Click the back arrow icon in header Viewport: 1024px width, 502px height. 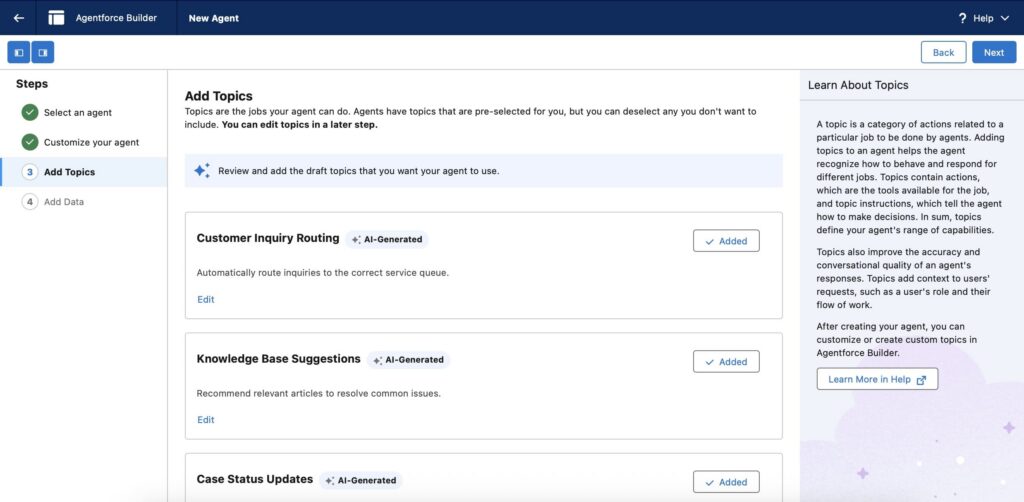tap(18, 18)
